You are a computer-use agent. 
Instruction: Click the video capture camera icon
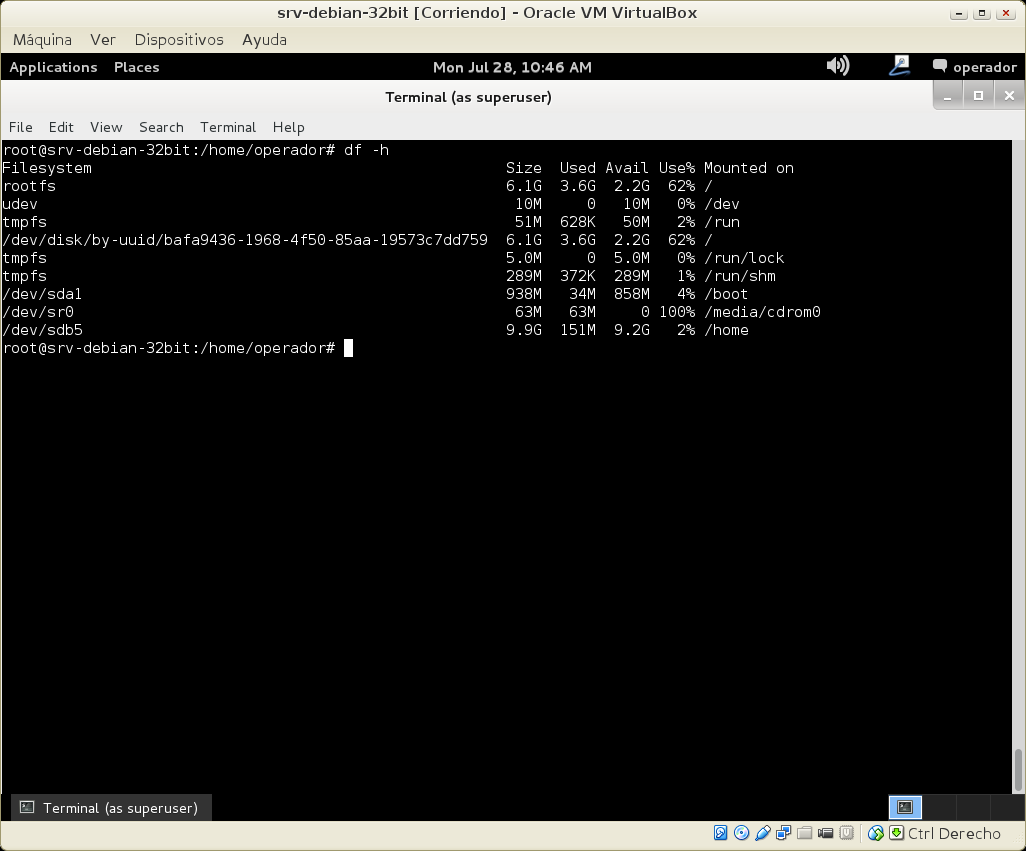click(x=826, y=833)
